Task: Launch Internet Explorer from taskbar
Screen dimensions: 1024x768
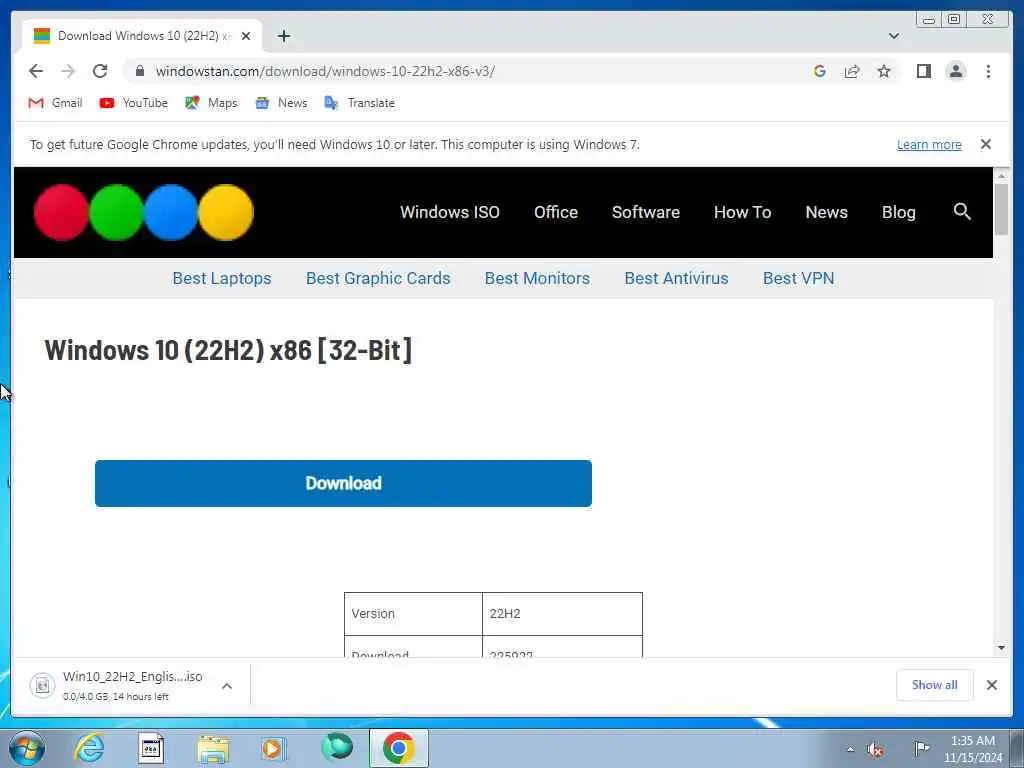Action: [89, 748]
